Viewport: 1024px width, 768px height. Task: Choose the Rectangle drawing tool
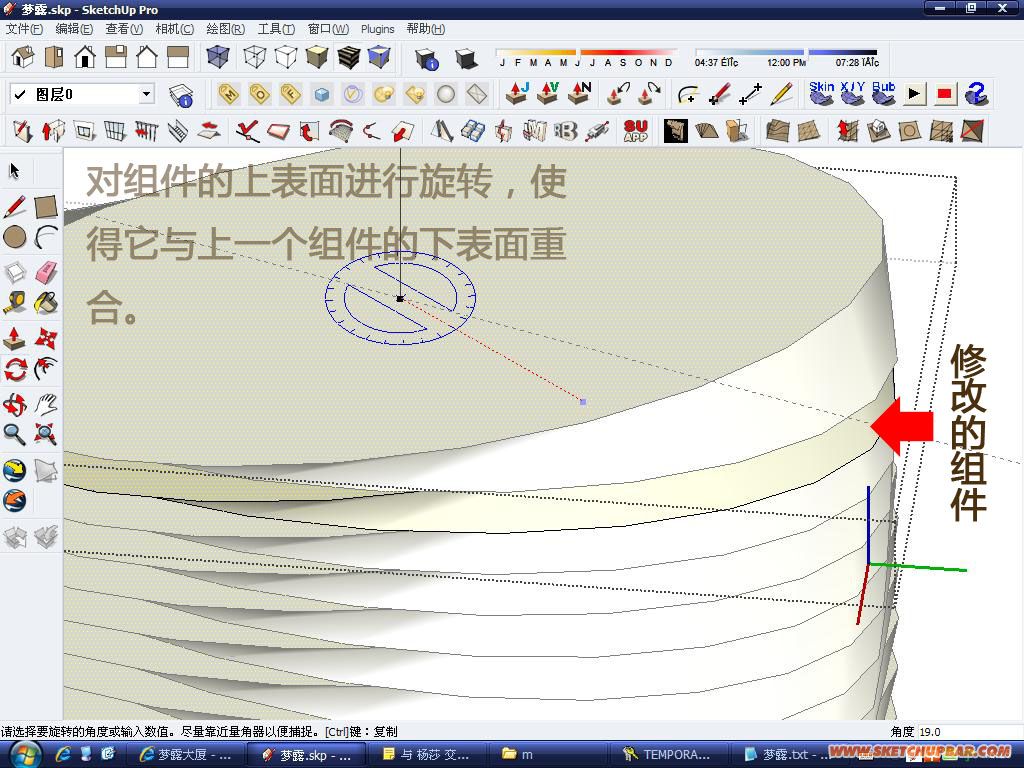tap(46, 206)
